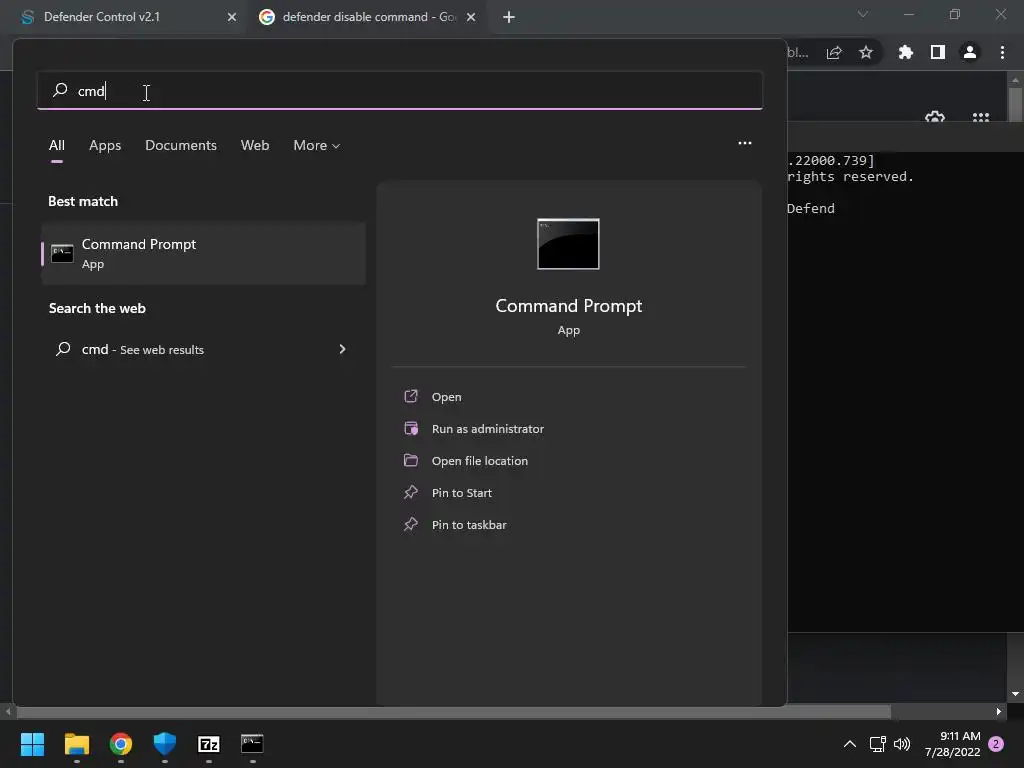Open the Google apps grid icon
1024x768 pixels.
click(x=981, y=118)
